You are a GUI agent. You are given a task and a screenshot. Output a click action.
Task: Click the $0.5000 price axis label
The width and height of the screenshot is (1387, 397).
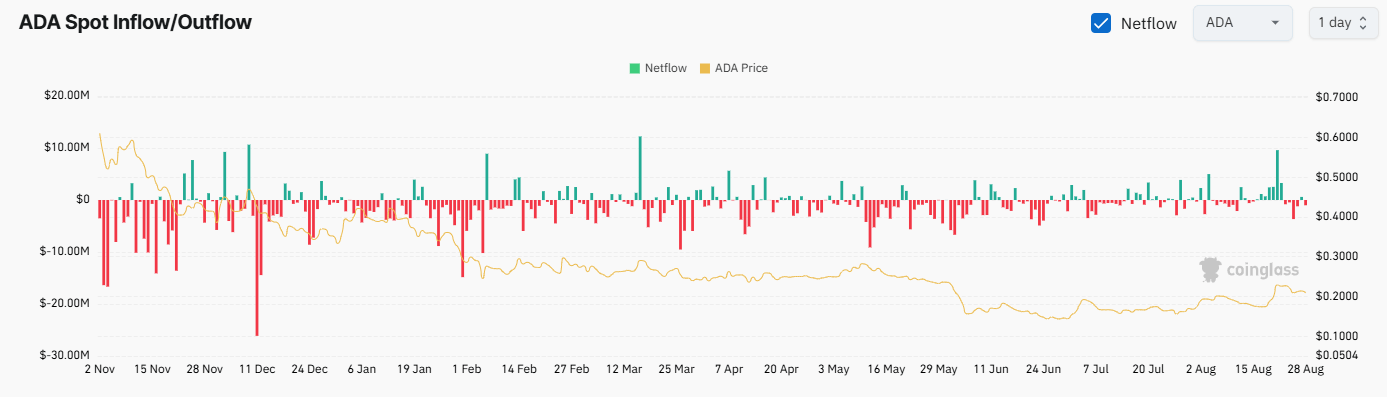(x=1338, y=177)
